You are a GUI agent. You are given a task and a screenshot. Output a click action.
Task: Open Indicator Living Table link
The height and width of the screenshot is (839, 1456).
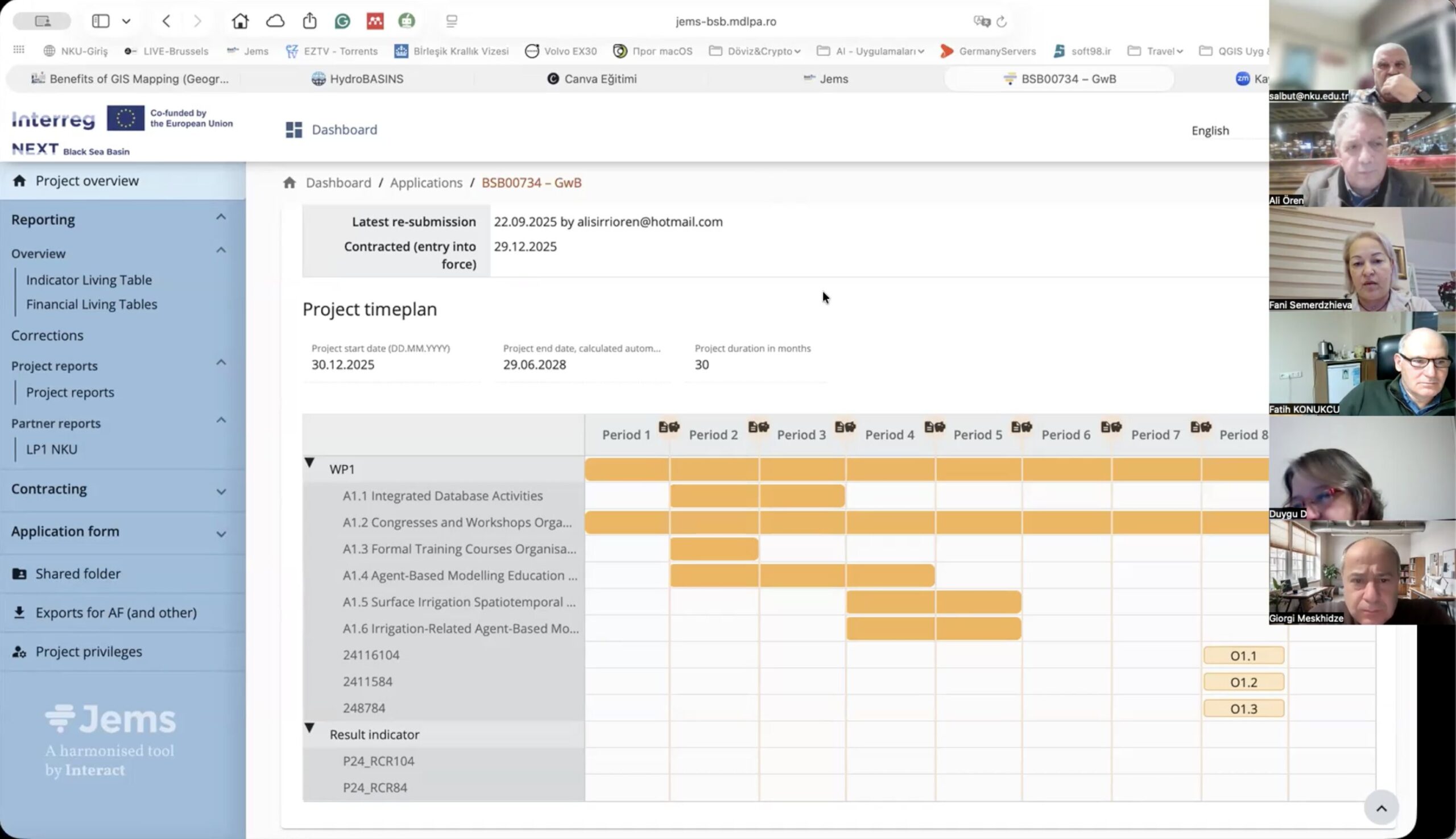(89, 280)
